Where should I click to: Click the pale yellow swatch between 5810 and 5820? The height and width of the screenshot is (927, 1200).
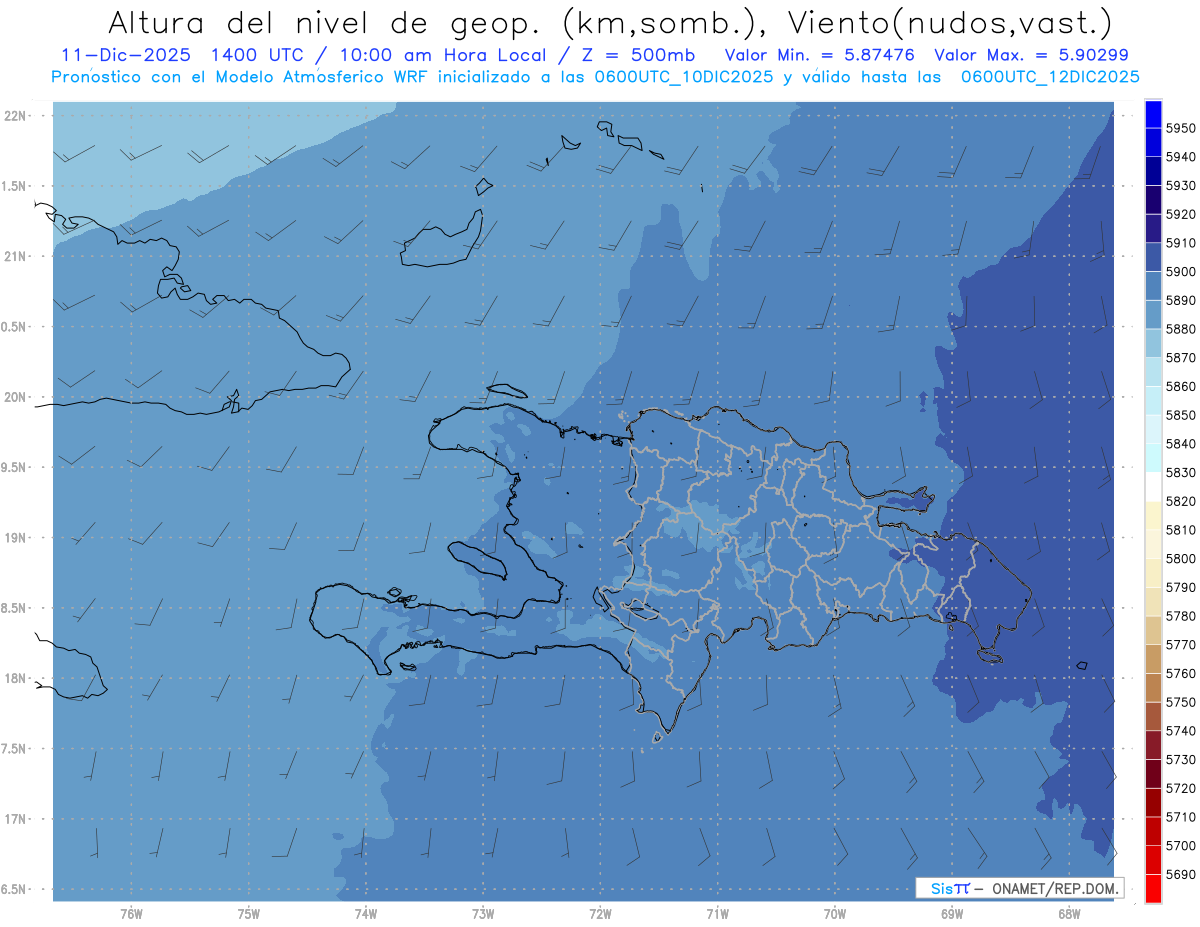(x=1153, y=515)
